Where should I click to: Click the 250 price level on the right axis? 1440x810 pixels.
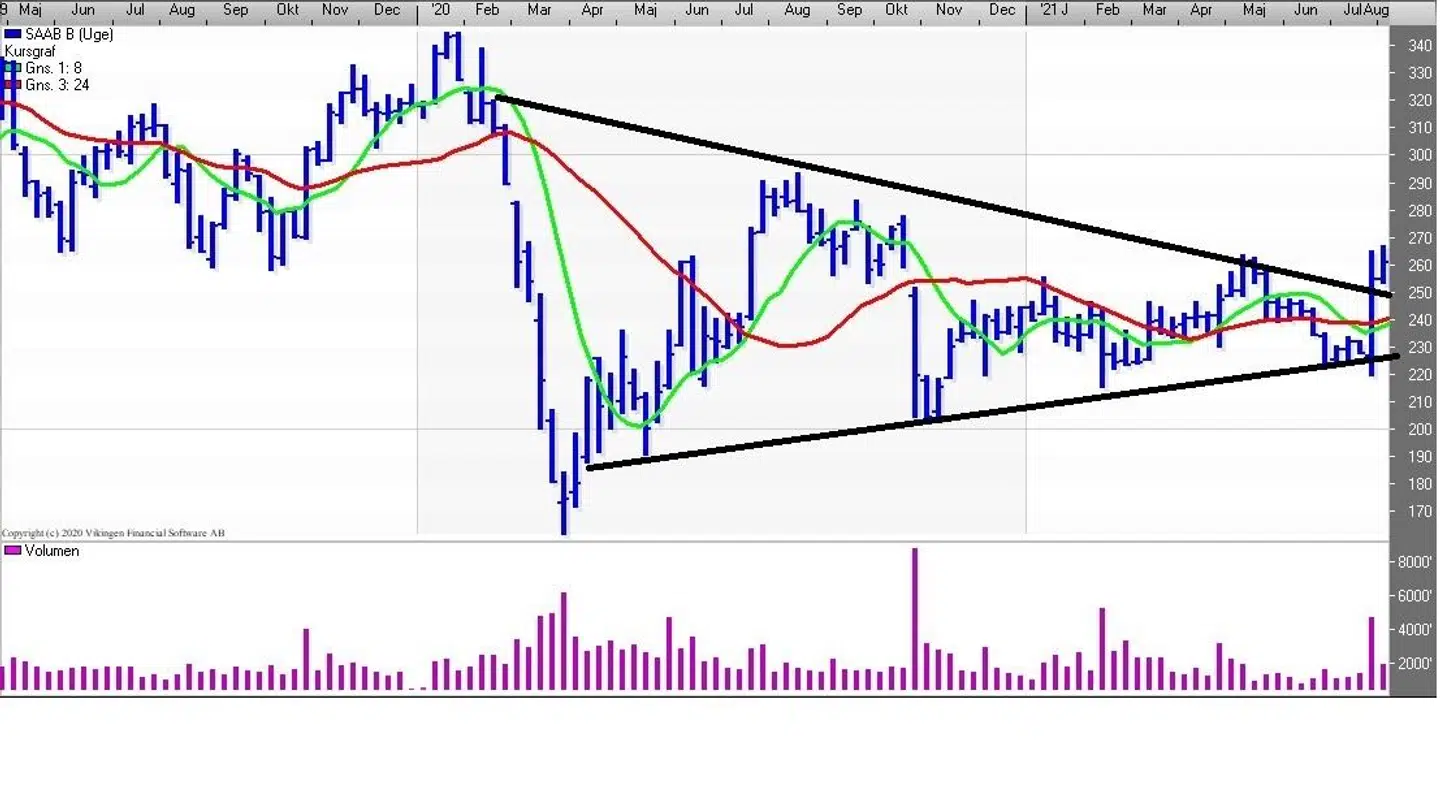tap(1419, 293)
